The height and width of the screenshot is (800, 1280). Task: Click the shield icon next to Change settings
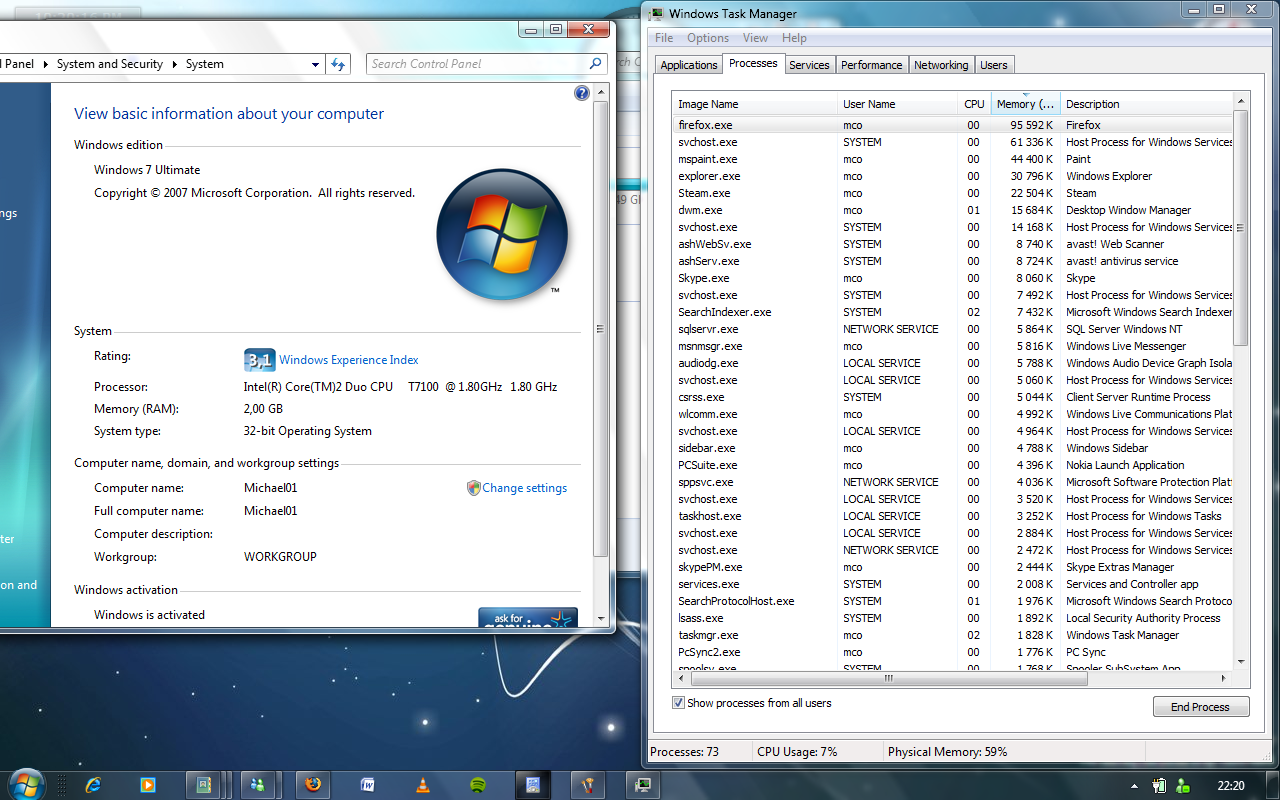pos(474,488)
